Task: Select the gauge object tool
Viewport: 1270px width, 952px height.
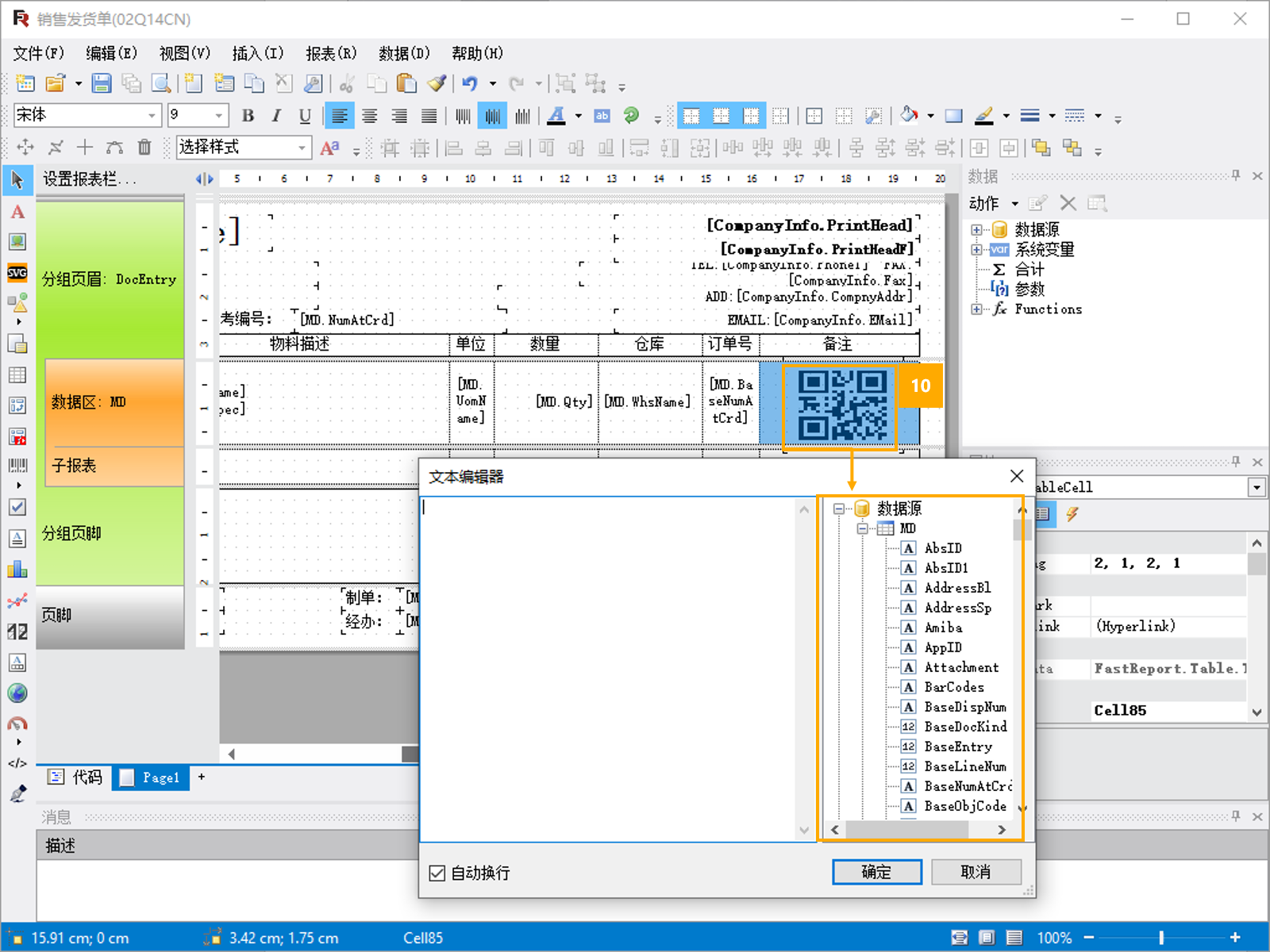Action: click(x=17, y=724)
